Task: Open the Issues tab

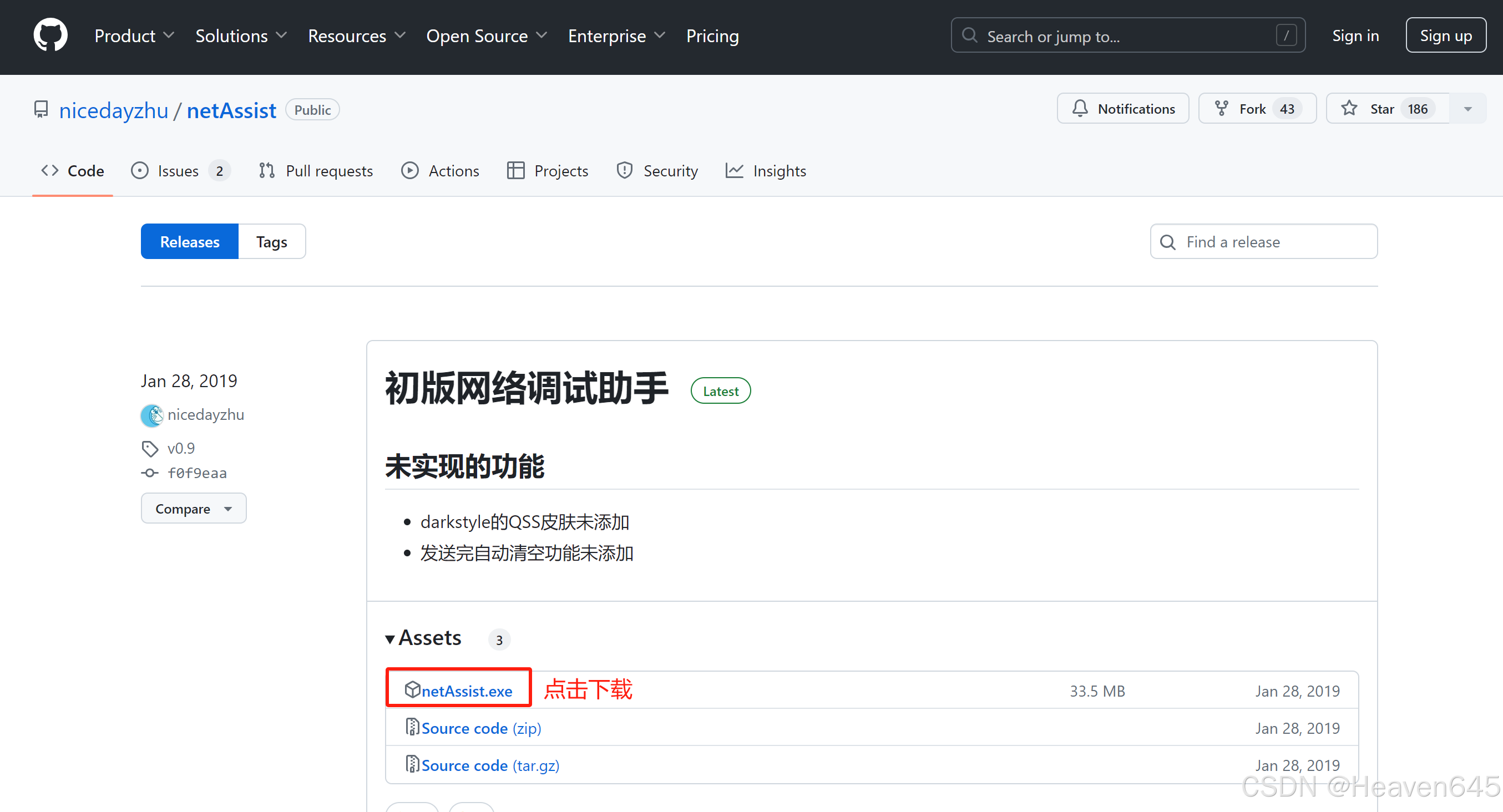Action: point(180,171)
